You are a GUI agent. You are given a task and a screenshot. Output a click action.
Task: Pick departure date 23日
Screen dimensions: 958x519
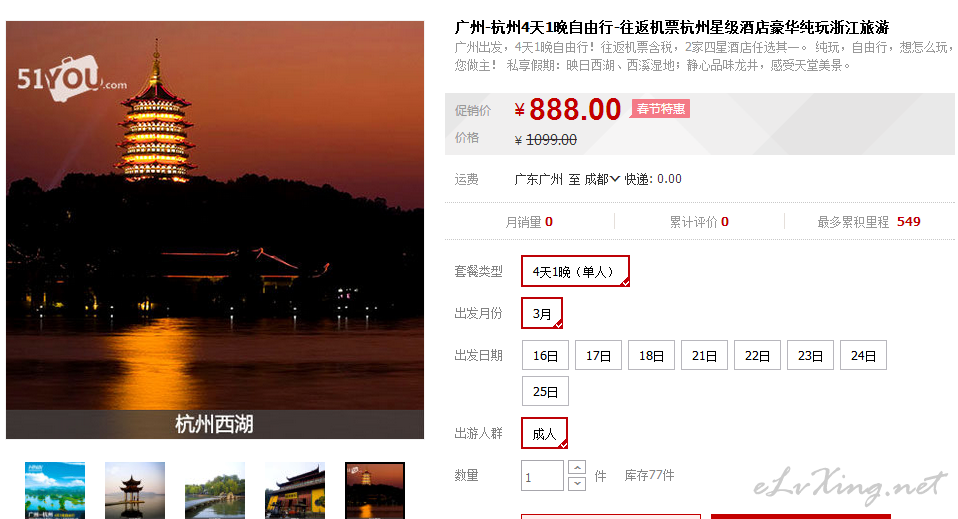[810, 355]
